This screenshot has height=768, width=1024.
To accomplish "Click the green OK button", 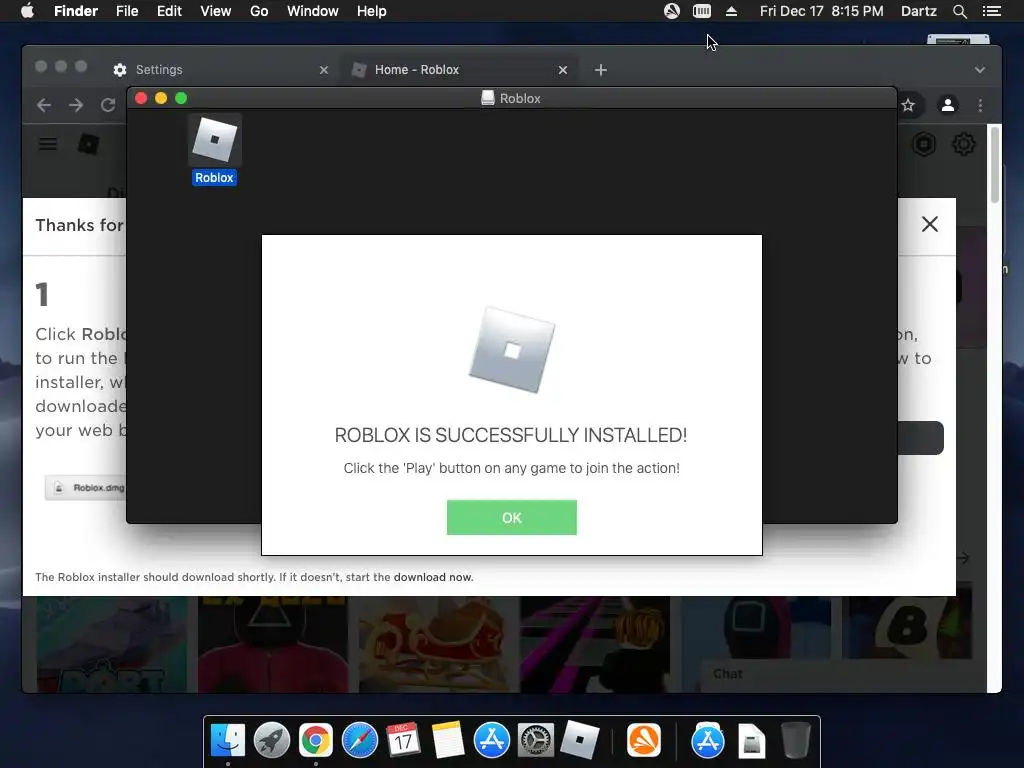I will pos(511,517).
